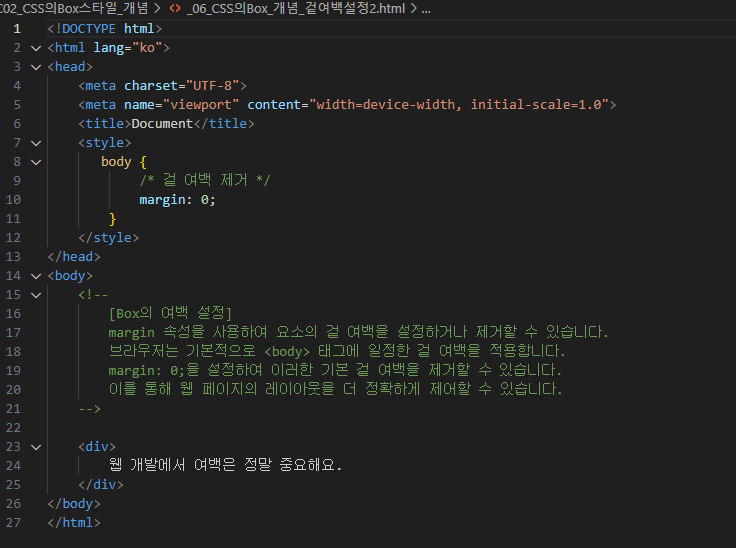Click the HTML file icon in breadcrumb
Screen dimensions: 736x548
(x=175, y=8)
